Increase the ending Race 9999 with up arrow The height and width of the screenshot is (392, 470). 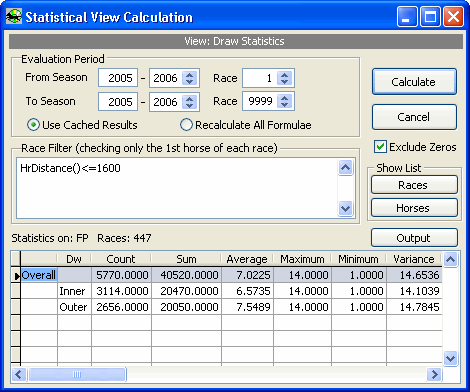[284, 98]
